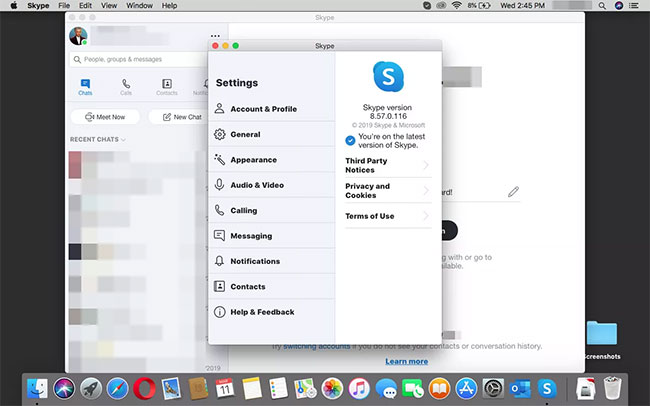Click the People, groups & messages search field

point(139,59)
